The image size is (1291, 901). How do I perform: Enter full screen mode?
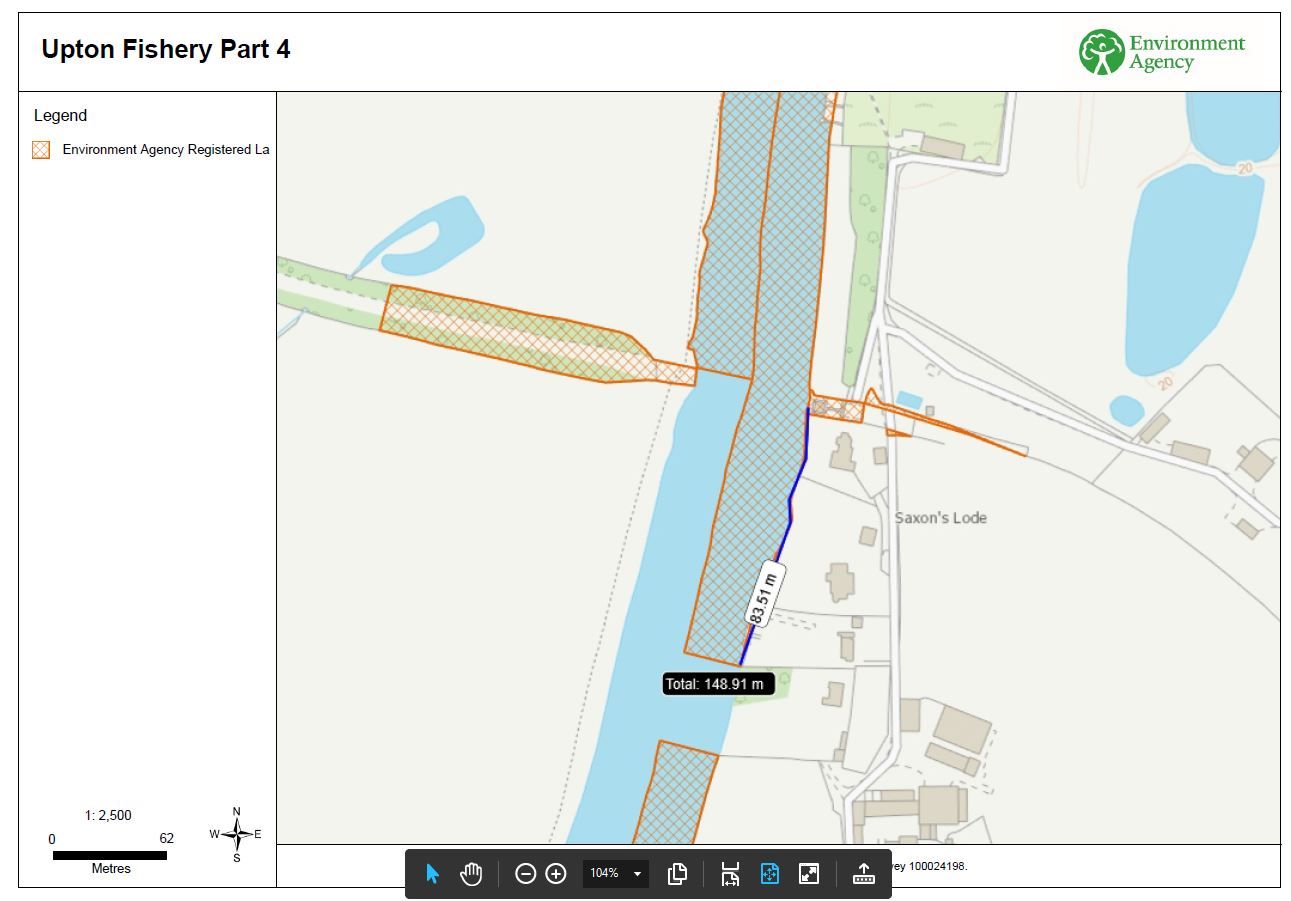click(x=809, y=874)
